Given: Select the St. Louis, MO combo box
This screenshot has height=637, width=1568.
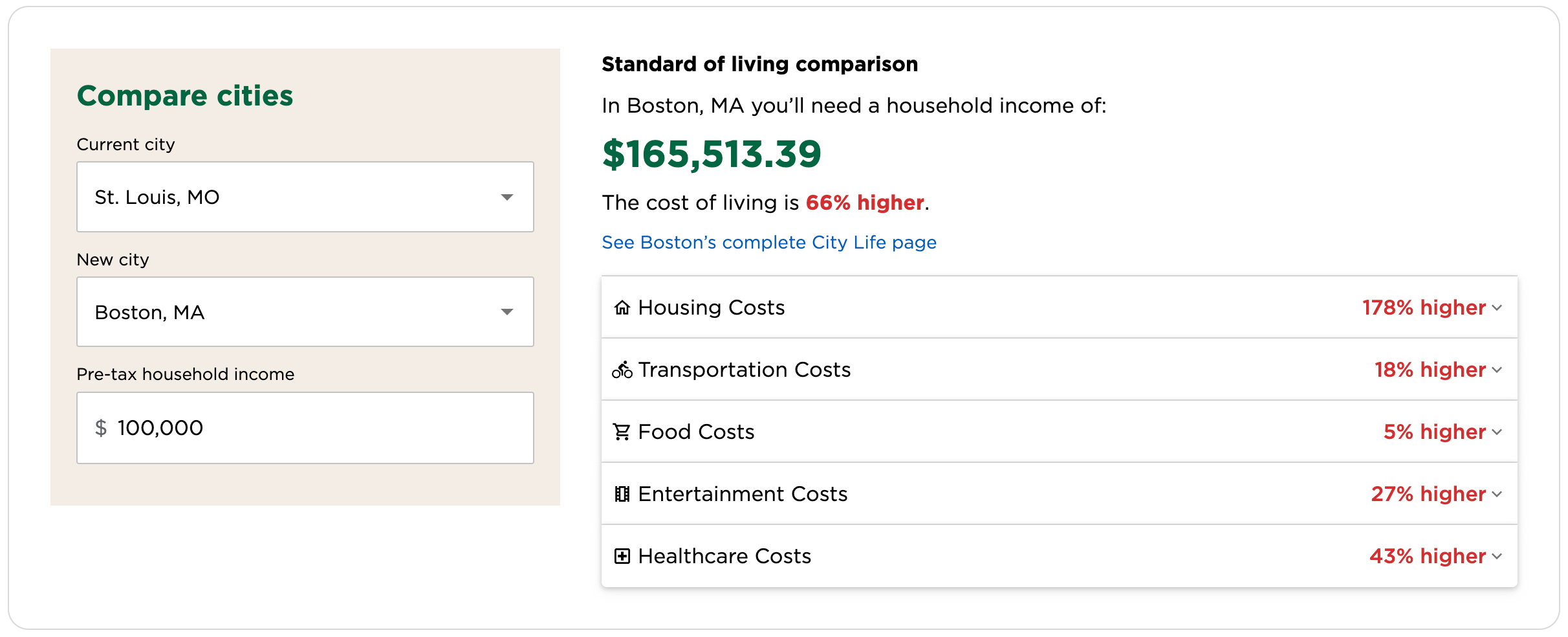Looking at the screenshot, I should [305, 197].
